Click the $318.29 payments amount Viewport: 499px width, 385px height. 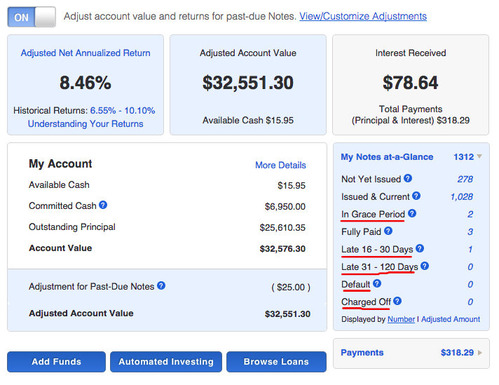[x=457, y=353]
